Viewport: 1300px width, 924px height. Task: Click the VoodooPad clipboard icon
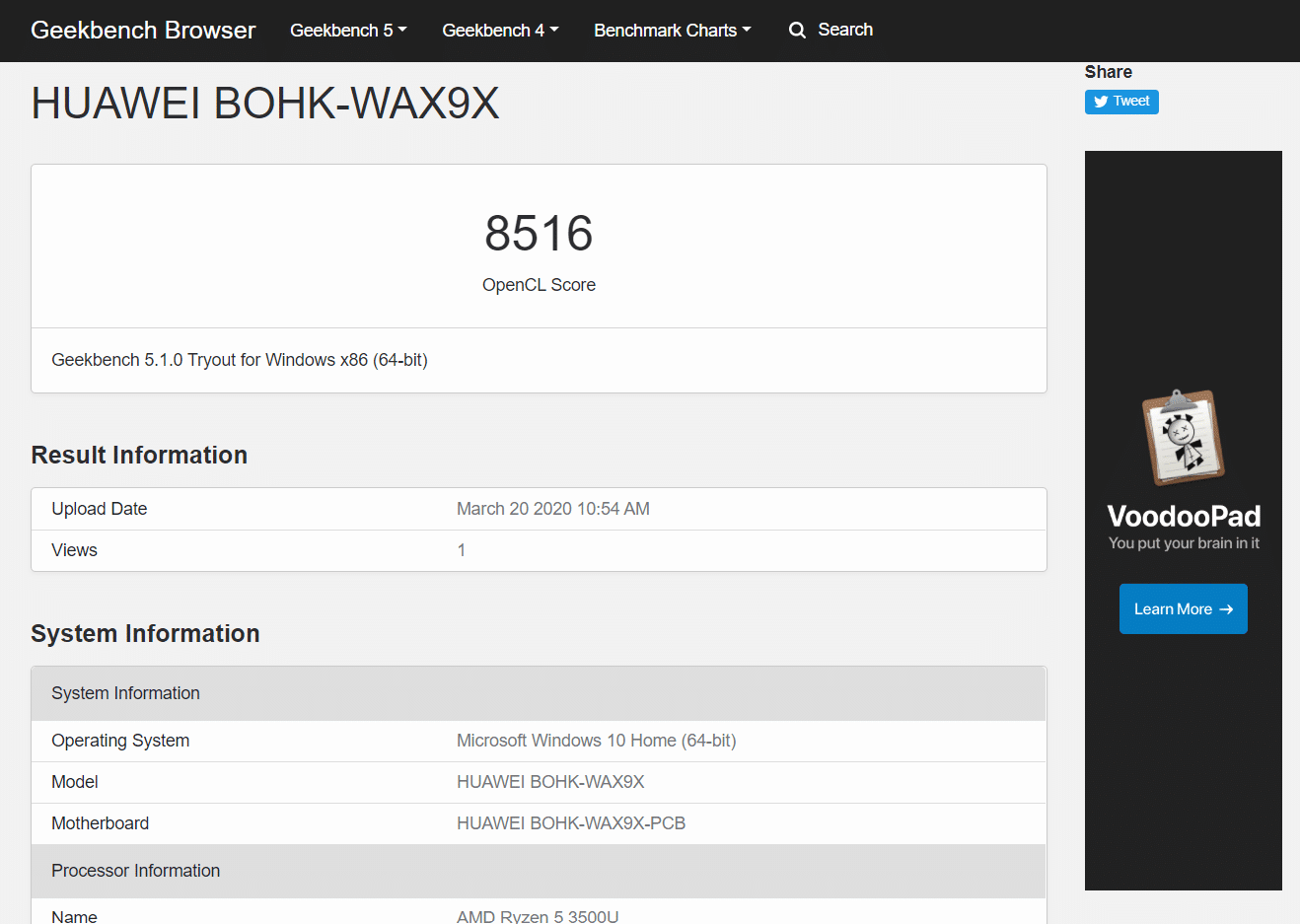click(1183, 438)
